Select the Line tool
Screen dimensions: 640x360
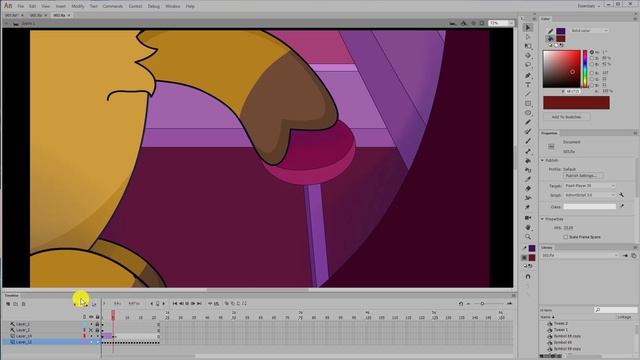(528, 94)
